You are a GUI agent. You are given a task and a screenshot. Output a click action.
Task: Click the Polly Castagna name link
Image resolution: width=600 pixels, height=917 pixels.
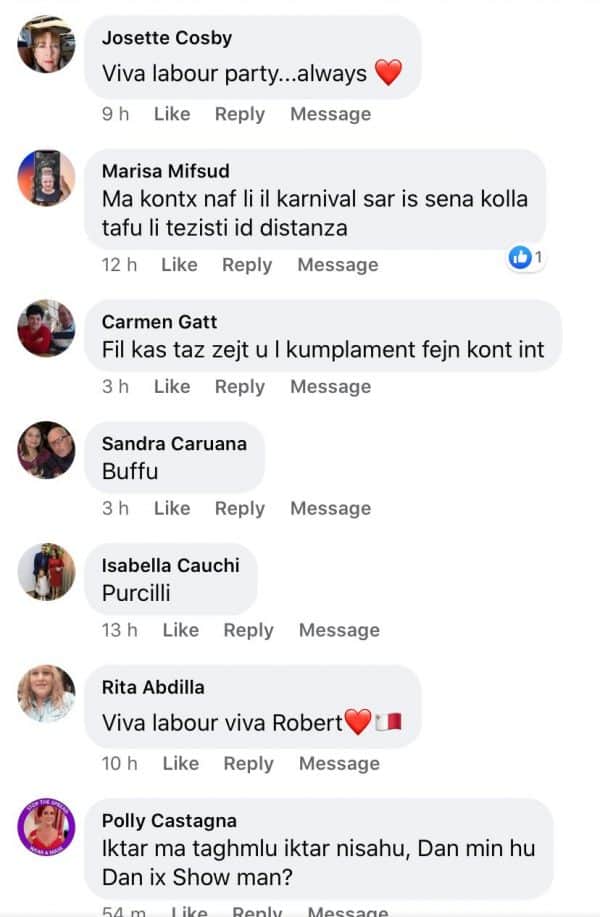coord(169,821)
